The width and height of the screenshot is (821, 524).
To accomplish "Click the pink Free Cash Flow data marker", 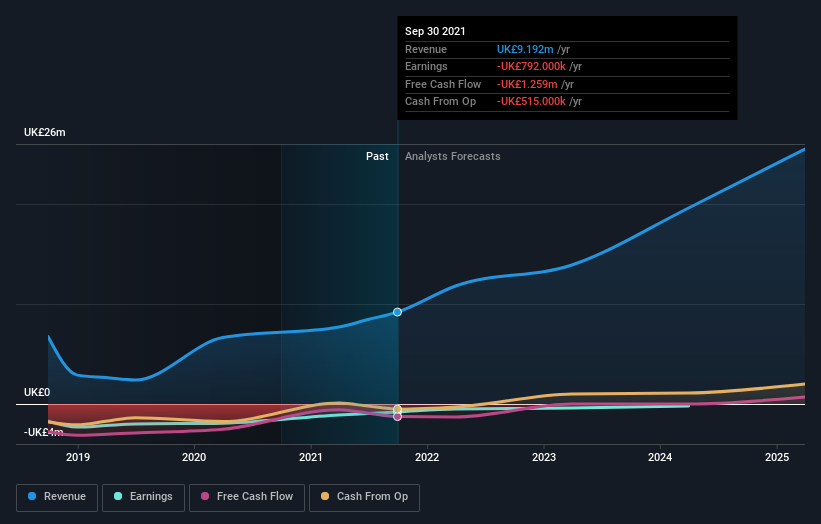I will pos(397,417).
